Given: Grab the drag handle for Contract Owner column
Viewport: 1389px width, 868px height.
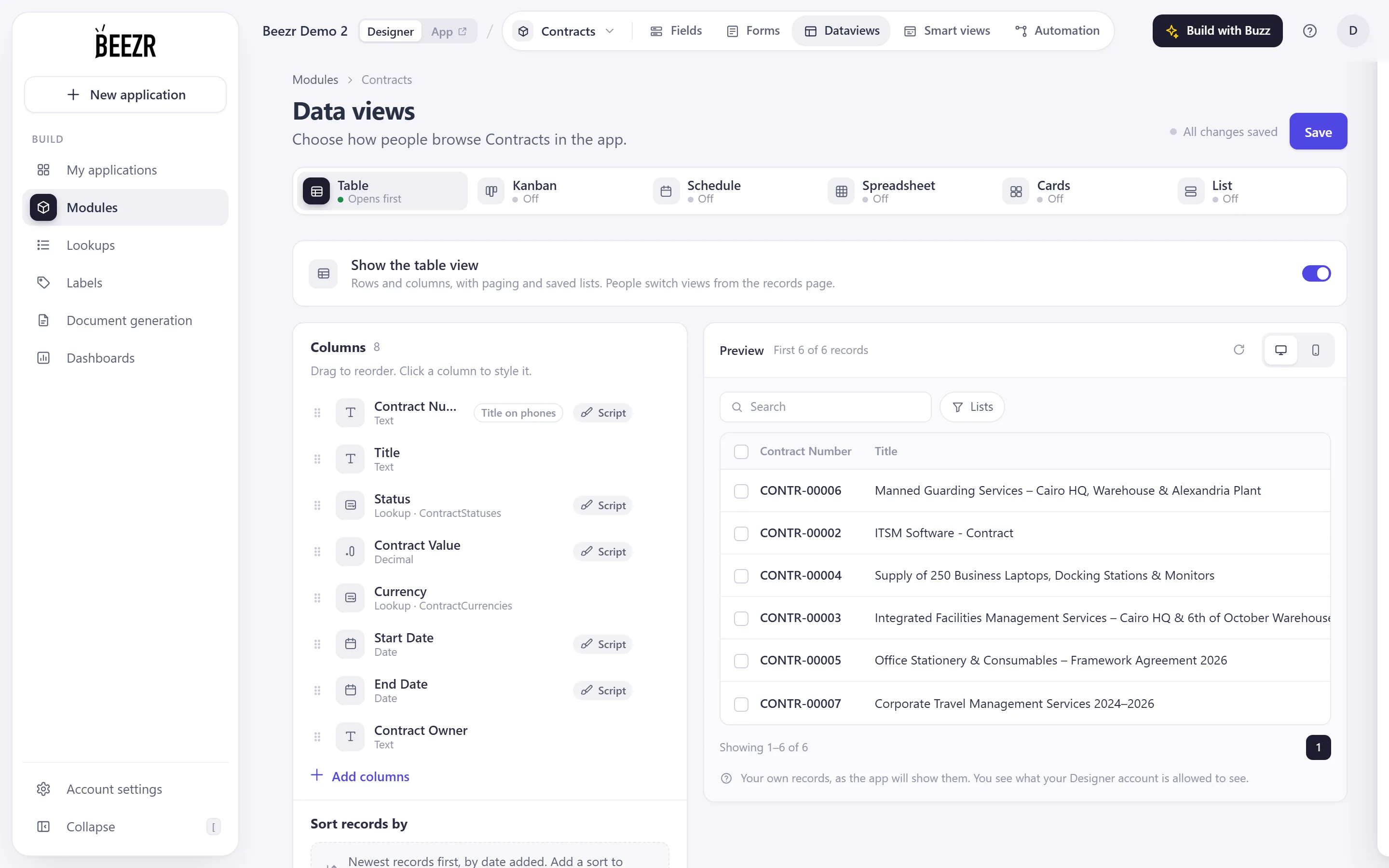Looking at the screenshot, I should 317,737.
